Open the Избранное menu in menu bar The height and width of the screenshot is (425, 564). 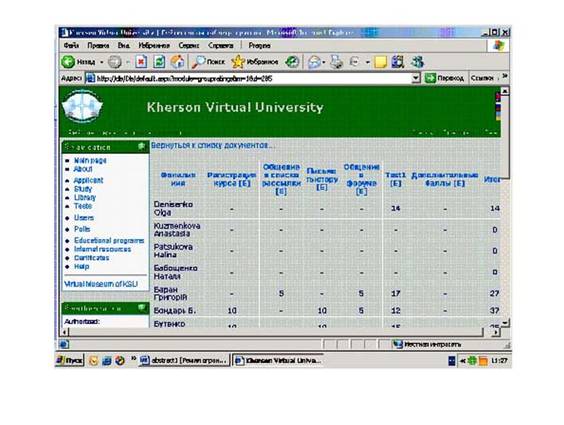click(154, 46)
